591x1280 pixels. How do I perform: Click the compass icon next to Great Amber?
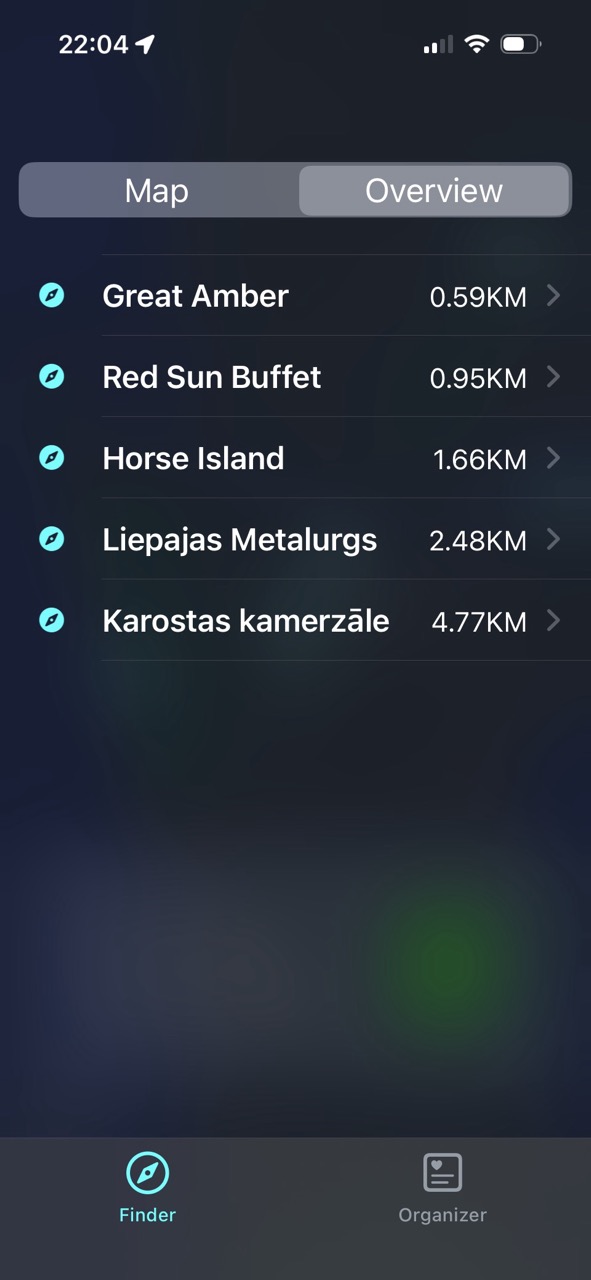pyautogui.click(x=51, y=295)
